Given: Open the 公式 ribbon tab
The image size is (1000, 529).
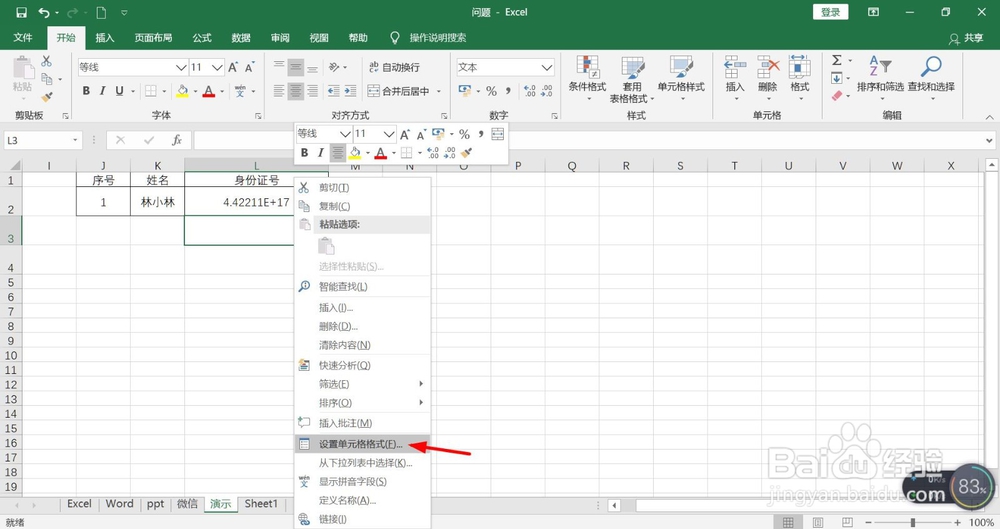Looking at the screenshot, I should [x=202, y=38].
